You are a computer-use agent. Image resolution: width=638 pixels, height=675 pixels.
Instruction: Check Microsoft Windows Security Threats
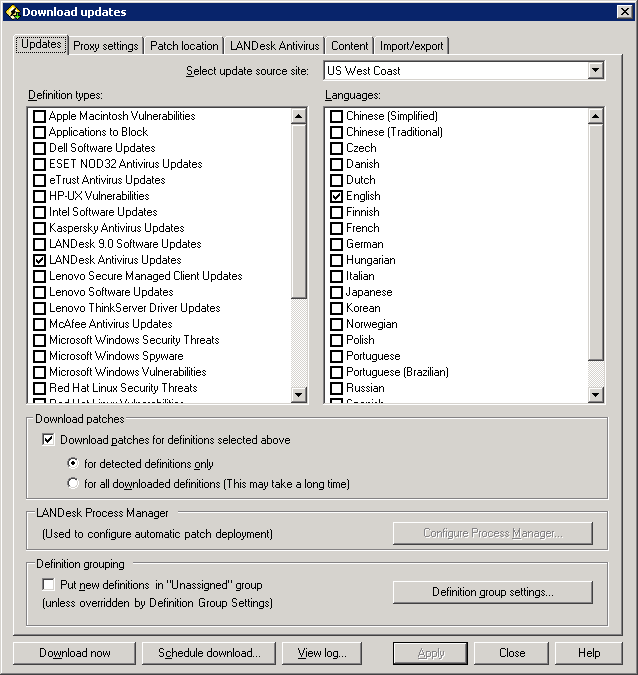tap(39, 340)
